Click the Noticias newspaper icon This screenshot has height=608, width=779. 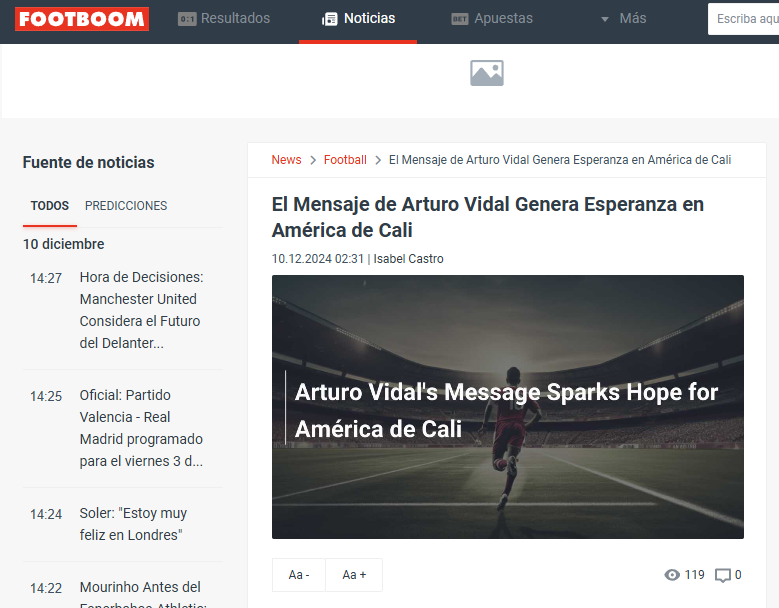point(329,19)
